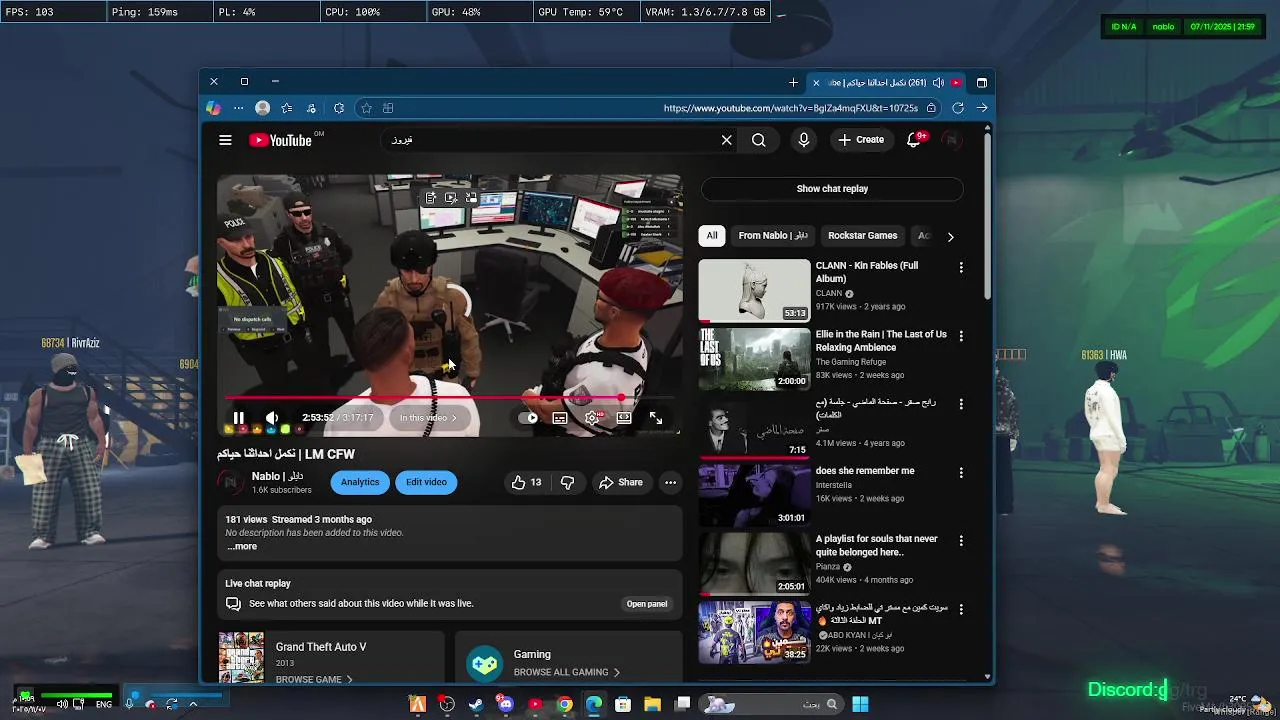
Task: Open the YouTube account avatar menu
Action: tap(951, 140)
